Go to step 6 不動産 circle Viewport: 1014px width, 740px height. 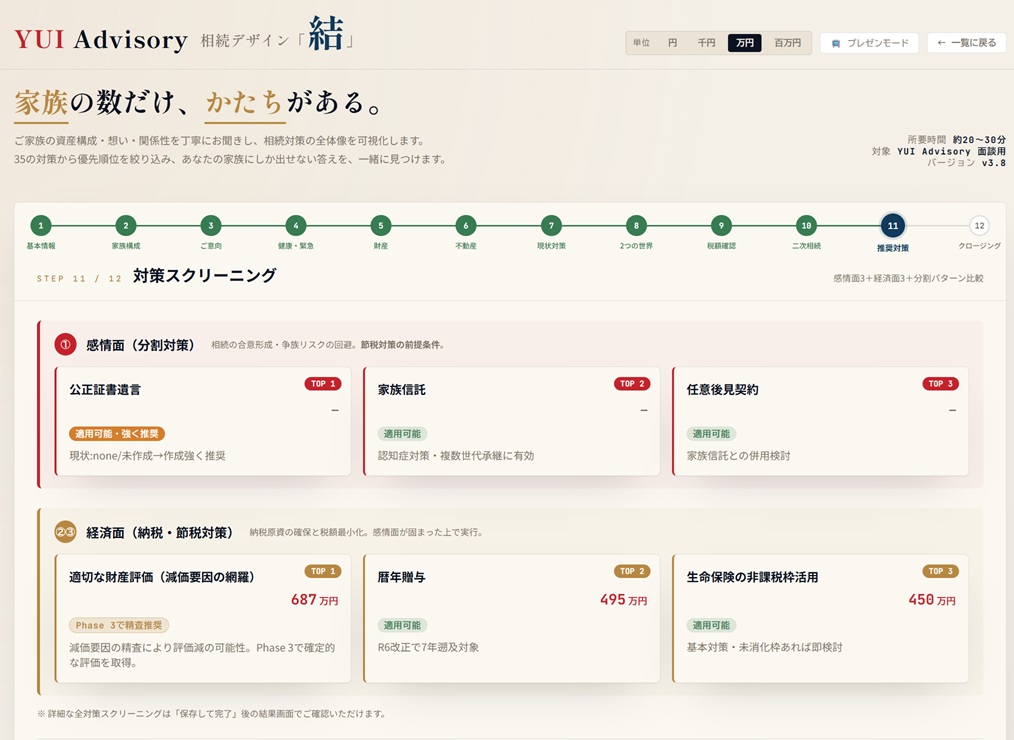click(466, 226)
